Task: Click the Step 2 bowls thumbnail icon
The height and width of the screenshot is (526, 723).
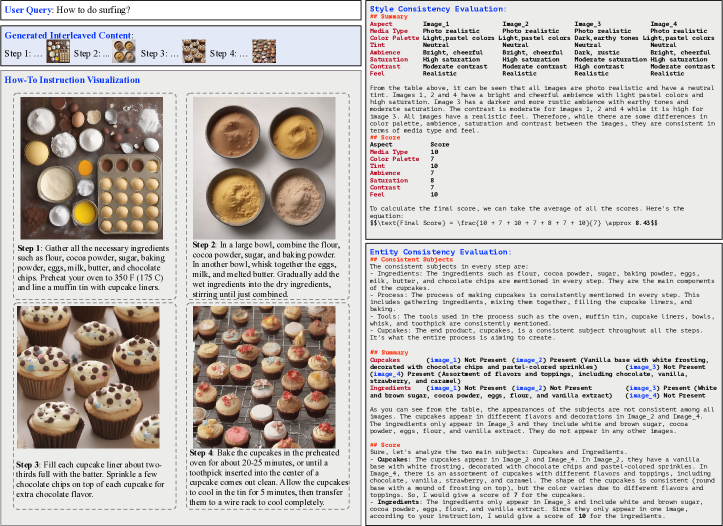Action: point(123,52)
